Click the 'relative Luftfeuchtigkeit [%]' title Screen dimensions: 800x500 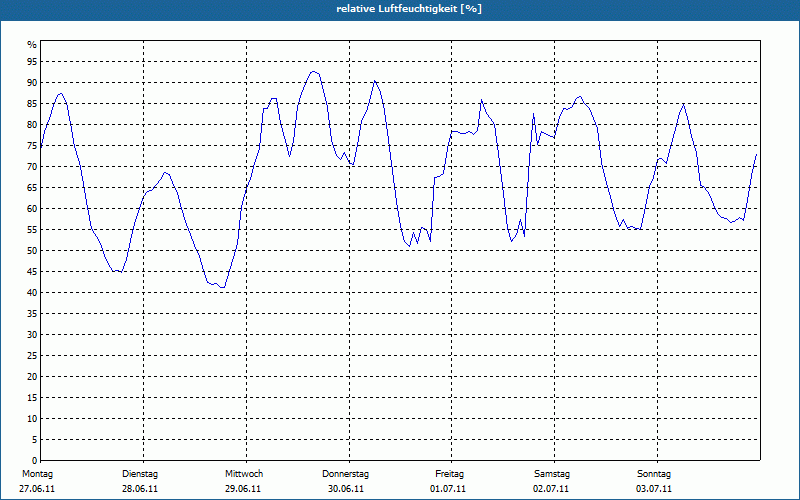[409, 9]
